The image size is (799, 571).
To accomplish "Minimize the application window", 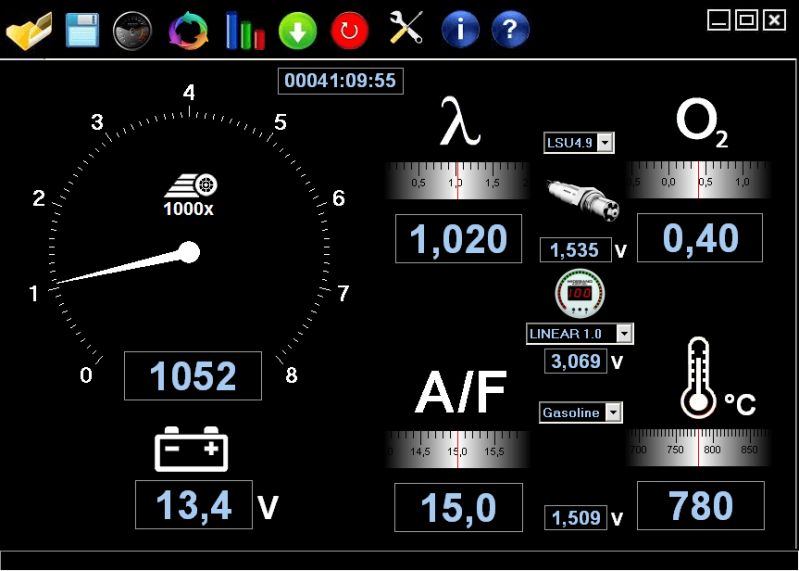I will click(718, 20).
